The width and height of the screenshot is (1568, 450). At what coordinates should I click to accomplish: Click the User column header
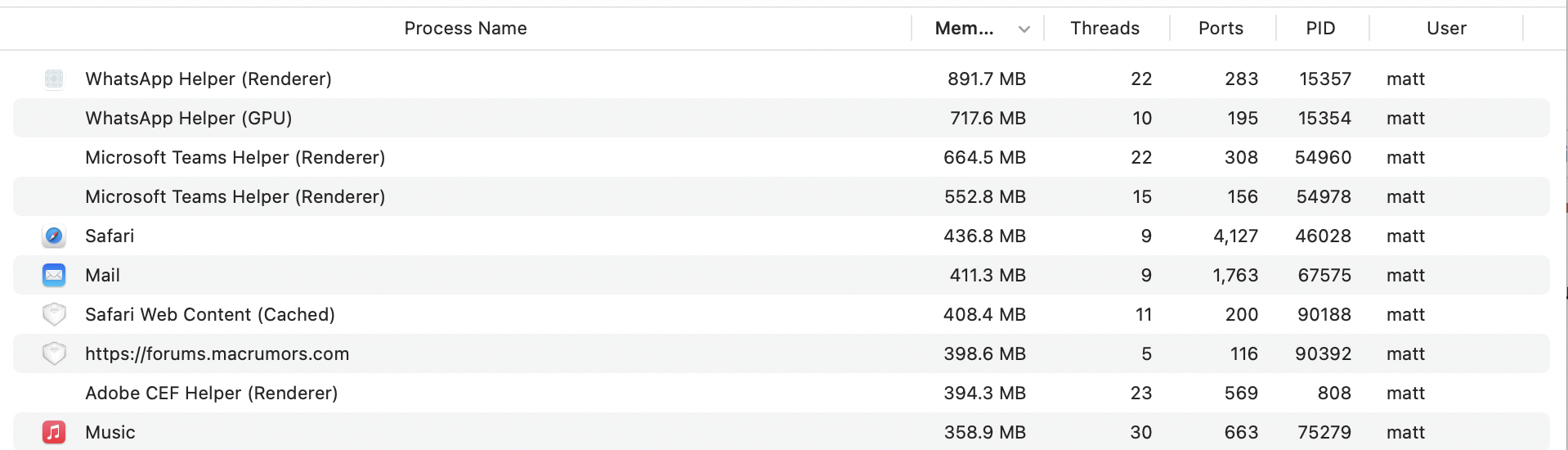1446,29
